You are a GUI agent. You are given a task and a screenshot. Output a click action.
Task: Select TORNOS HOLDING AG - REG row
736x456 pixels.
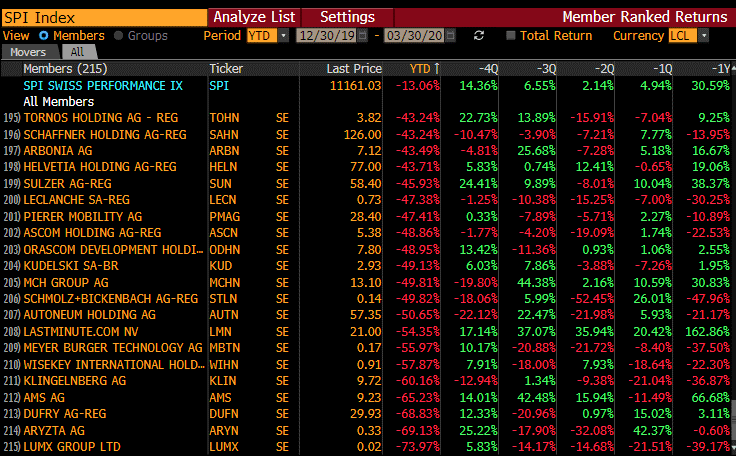coord(366,117)
